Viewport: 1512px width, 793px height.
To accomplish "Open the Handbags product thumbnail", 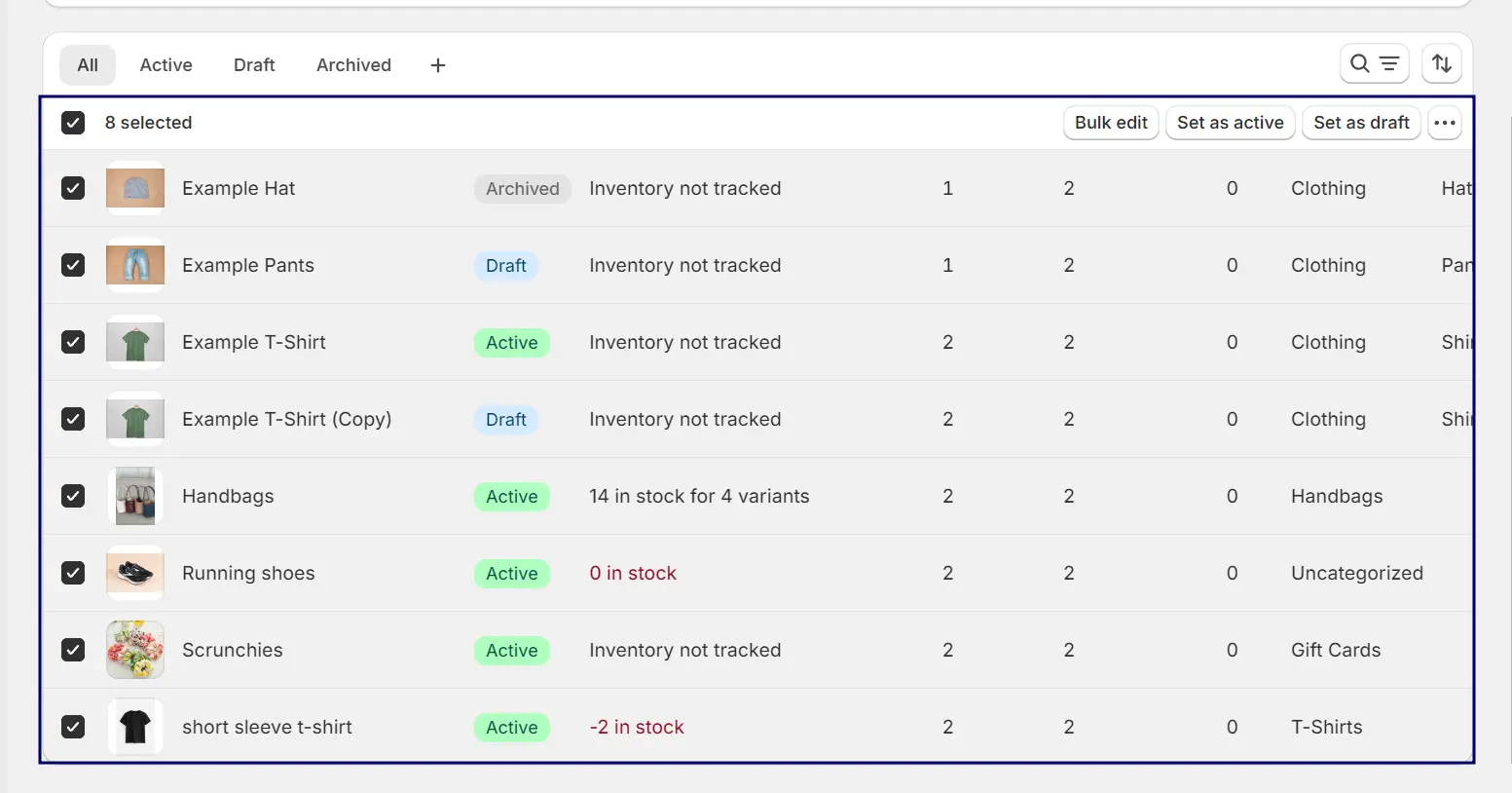I will tap(135, 496).
